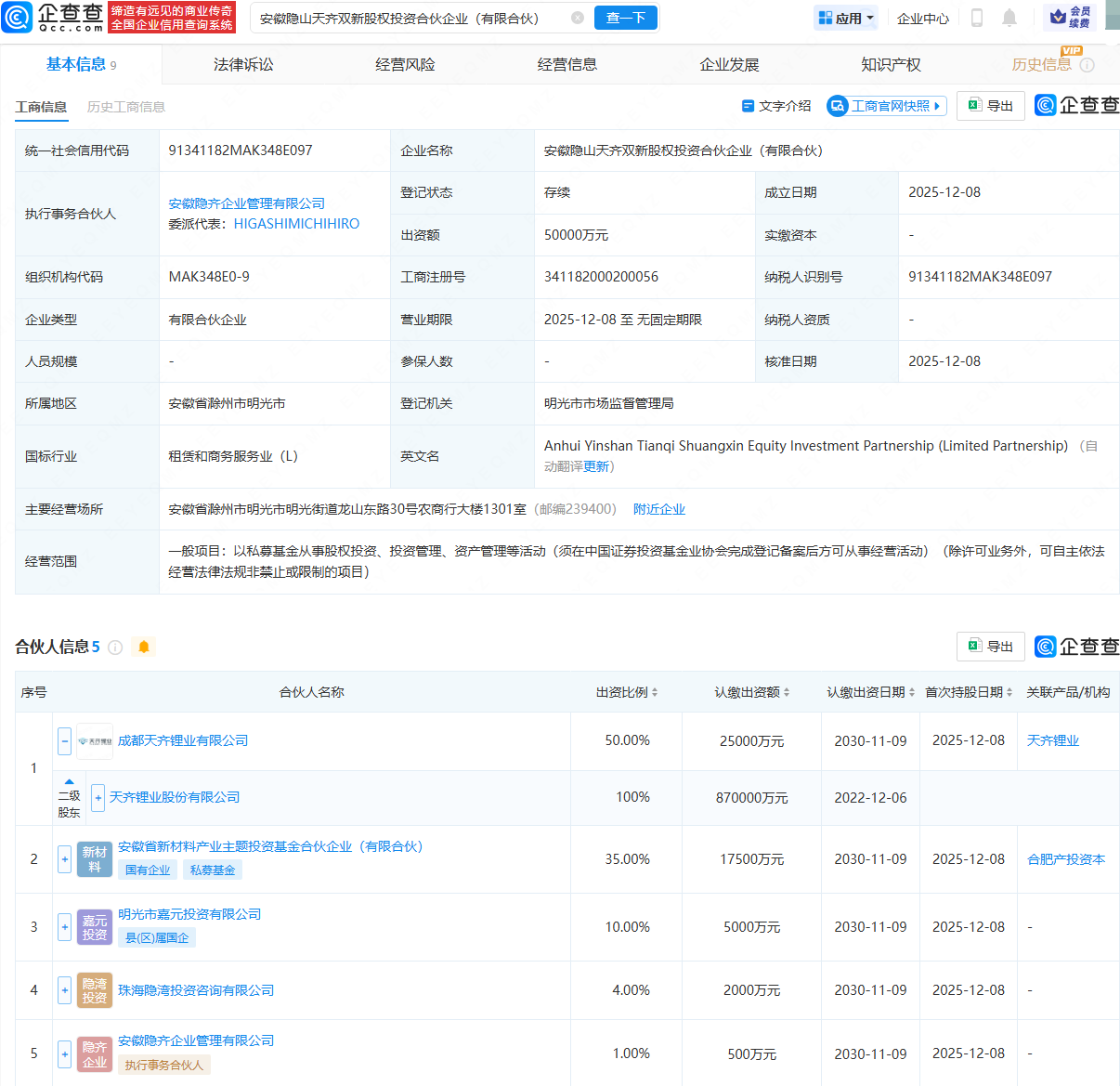Screen dimensions: 1120x1086
Task: Switch to the 法律诉讼 tab
Action: pos(241,63)
